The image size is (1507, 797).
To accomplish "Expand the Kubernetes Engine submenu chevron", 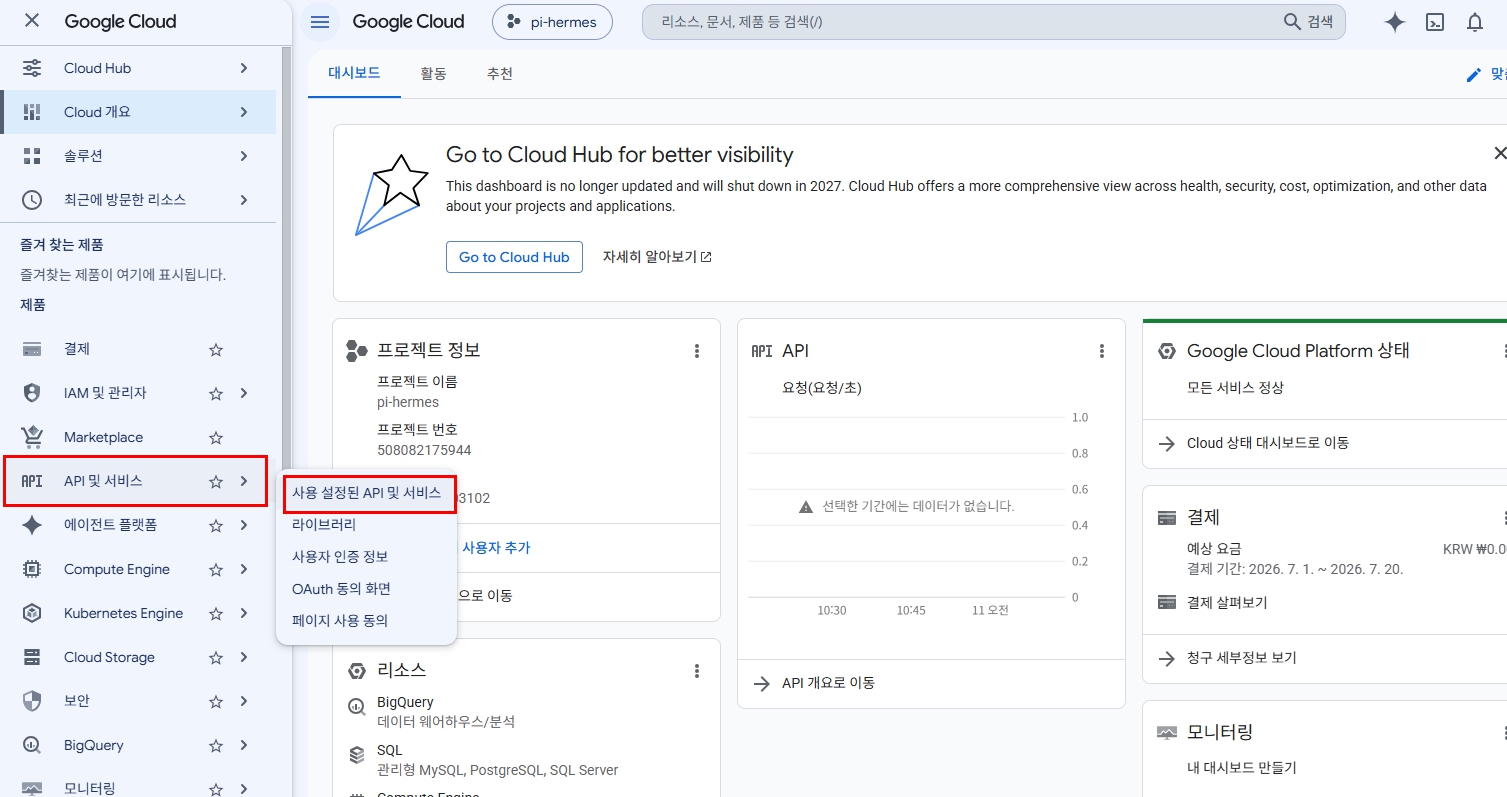I will point(244,613).
